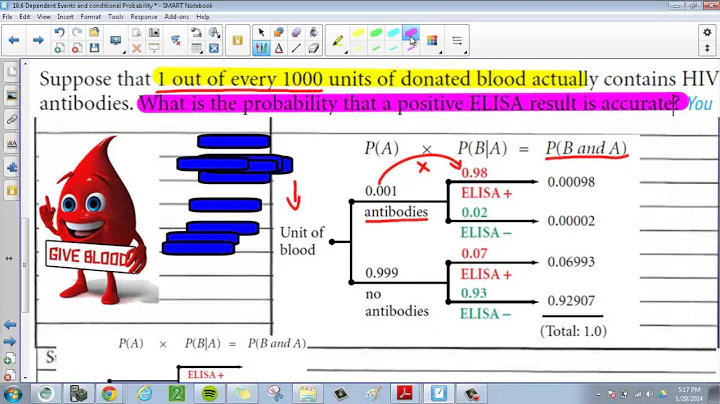Image resolution: width=720 pixels, height=404 pixels.
Task: Add a blank page with the toolbar green plus icon
Action: (x=59, y=48)
